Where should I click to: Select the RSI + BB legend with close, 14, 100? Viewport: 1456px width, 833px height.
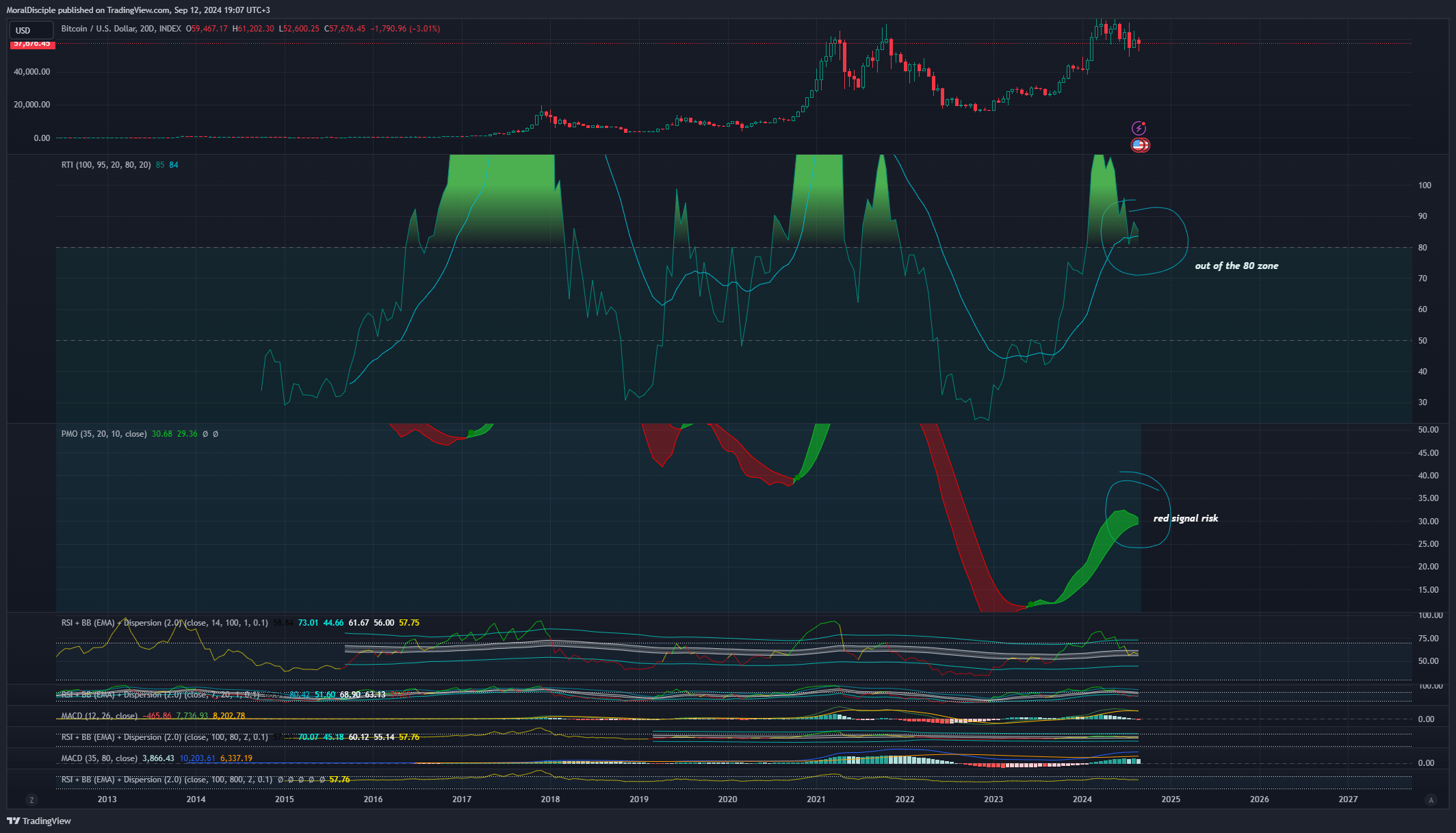coord(164,623)
